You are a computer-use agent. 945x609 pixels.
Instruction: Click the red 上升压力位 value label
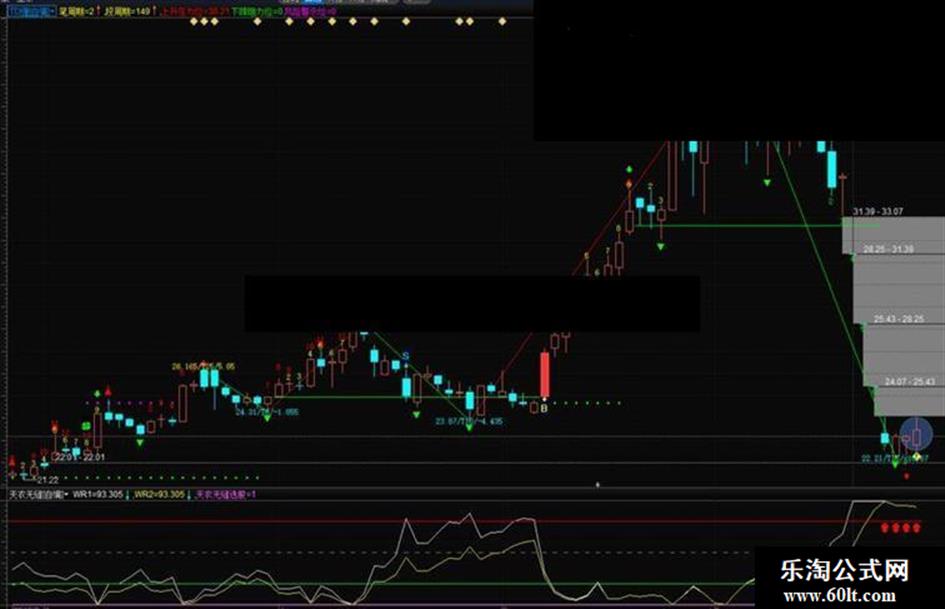tap(194, 11)
